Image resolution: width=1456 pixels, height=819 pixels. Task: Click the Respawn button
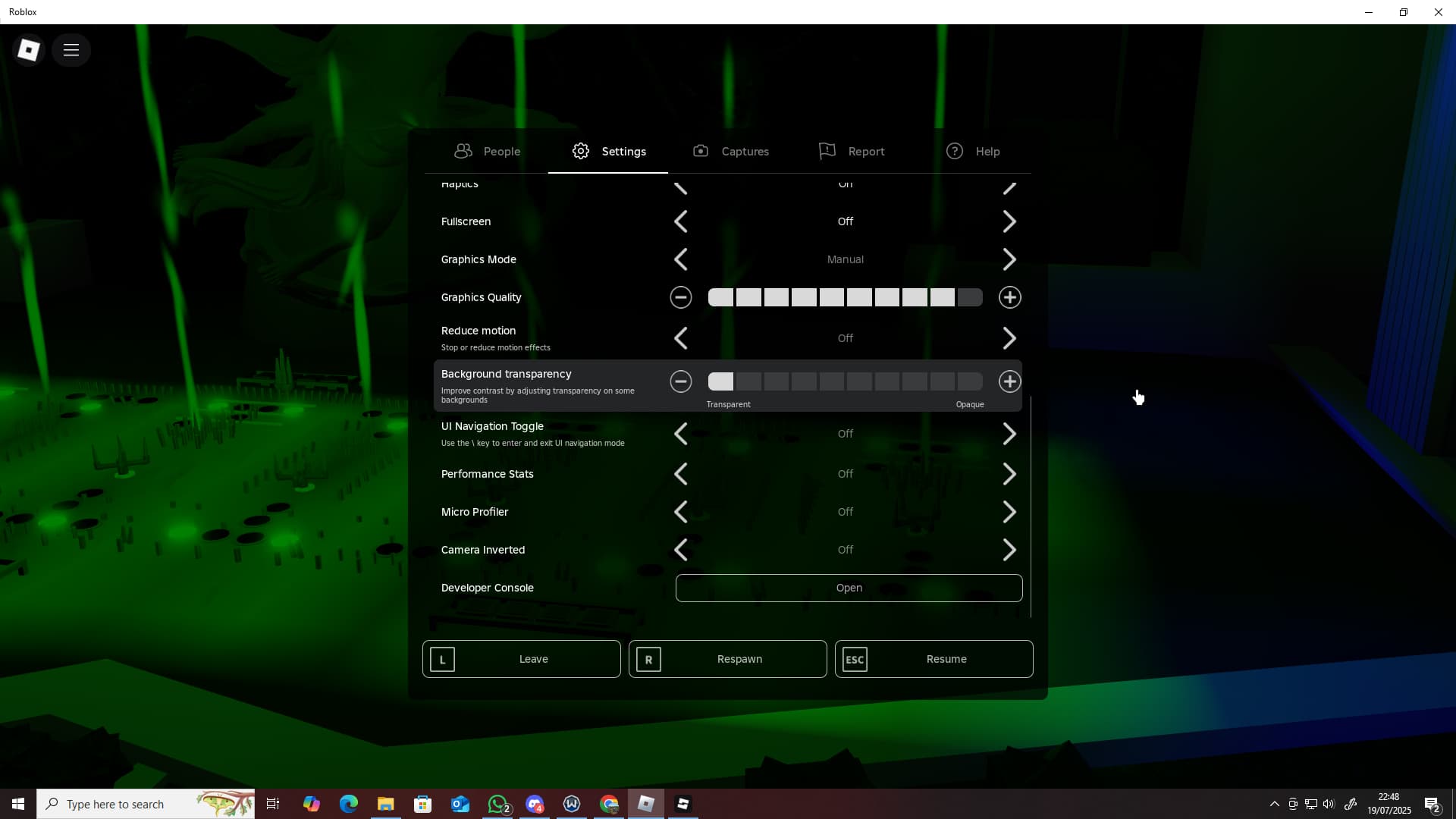pos(727,659)
